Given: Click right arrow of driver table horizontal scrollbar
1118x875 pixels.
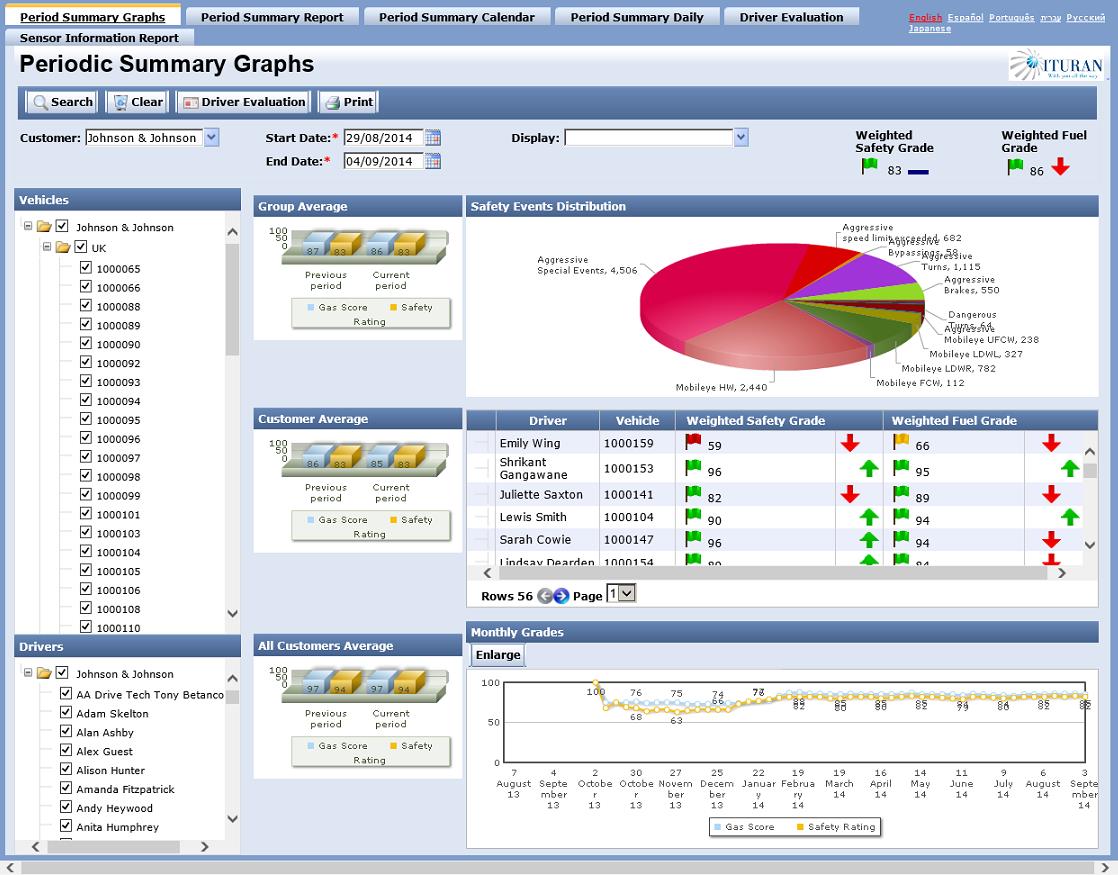Looking at the screenshot, I should click(1062, 573).
